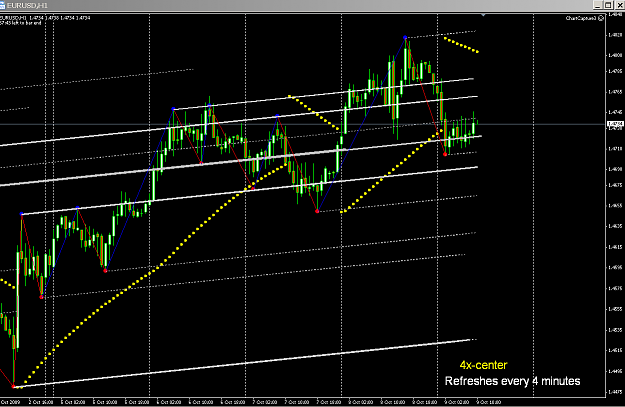Click the EURUSD,H1 window title text
This screenshot has height=407, width=625.
click(x=27, y=6)
